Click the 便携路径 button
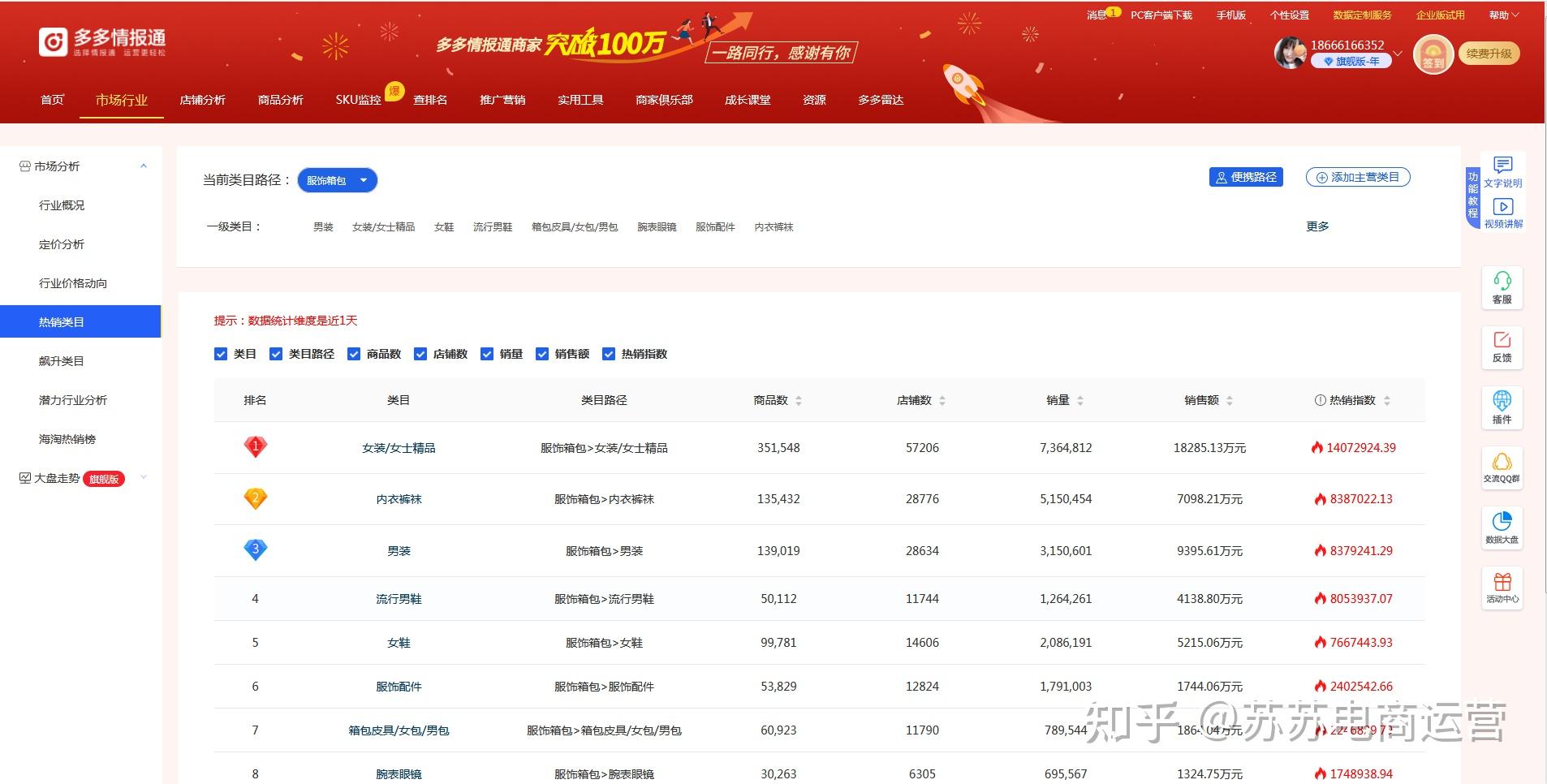Screen dimensions: 1547x784 point(1246,177)
